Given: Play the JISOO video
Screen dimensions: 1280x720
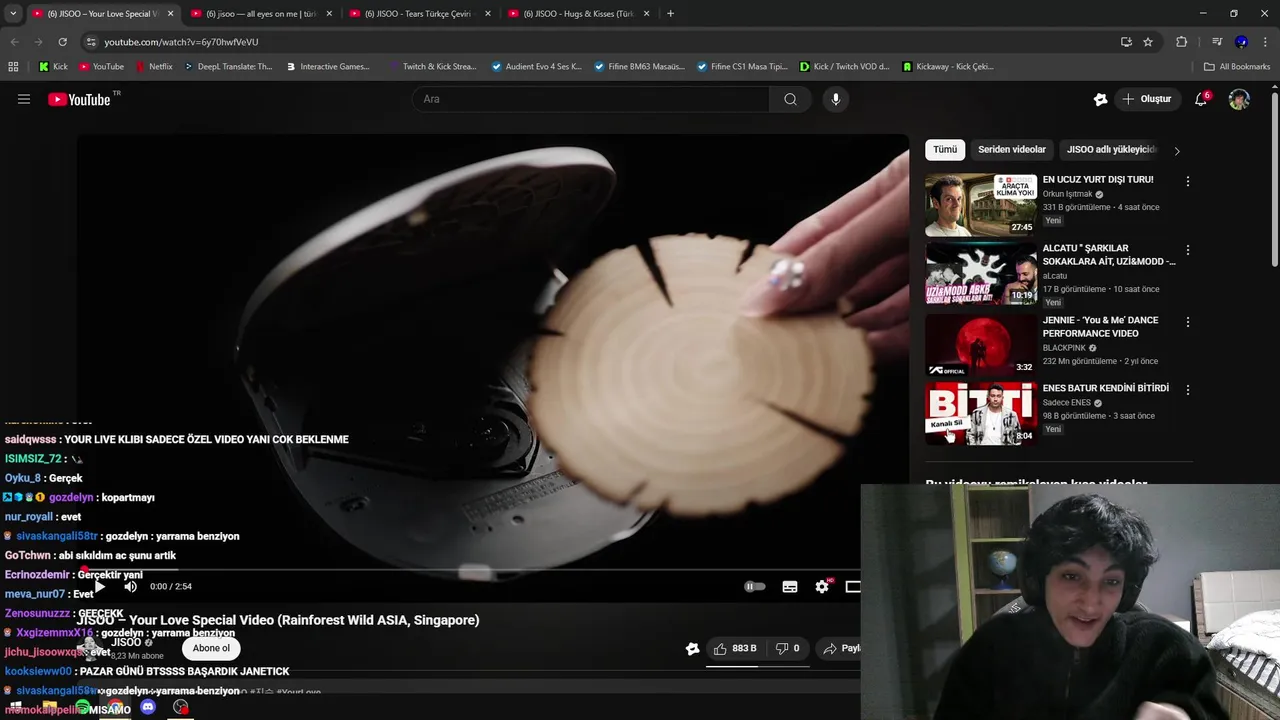Looking at the screenshot, I should pos(99,587).
